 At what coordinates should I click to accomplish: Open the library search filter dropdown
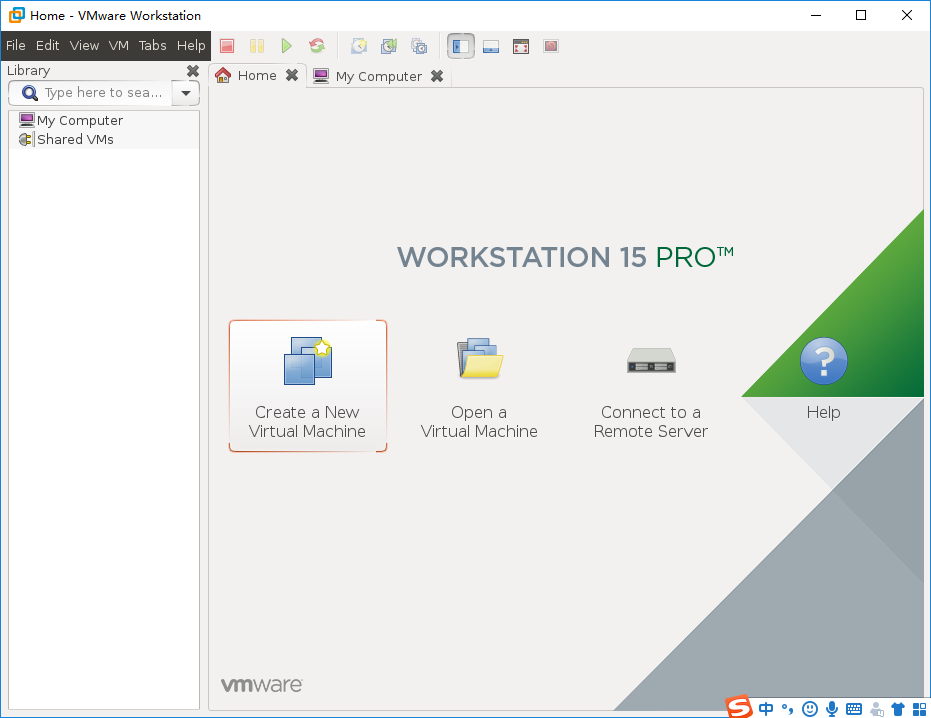coord(186,93)
